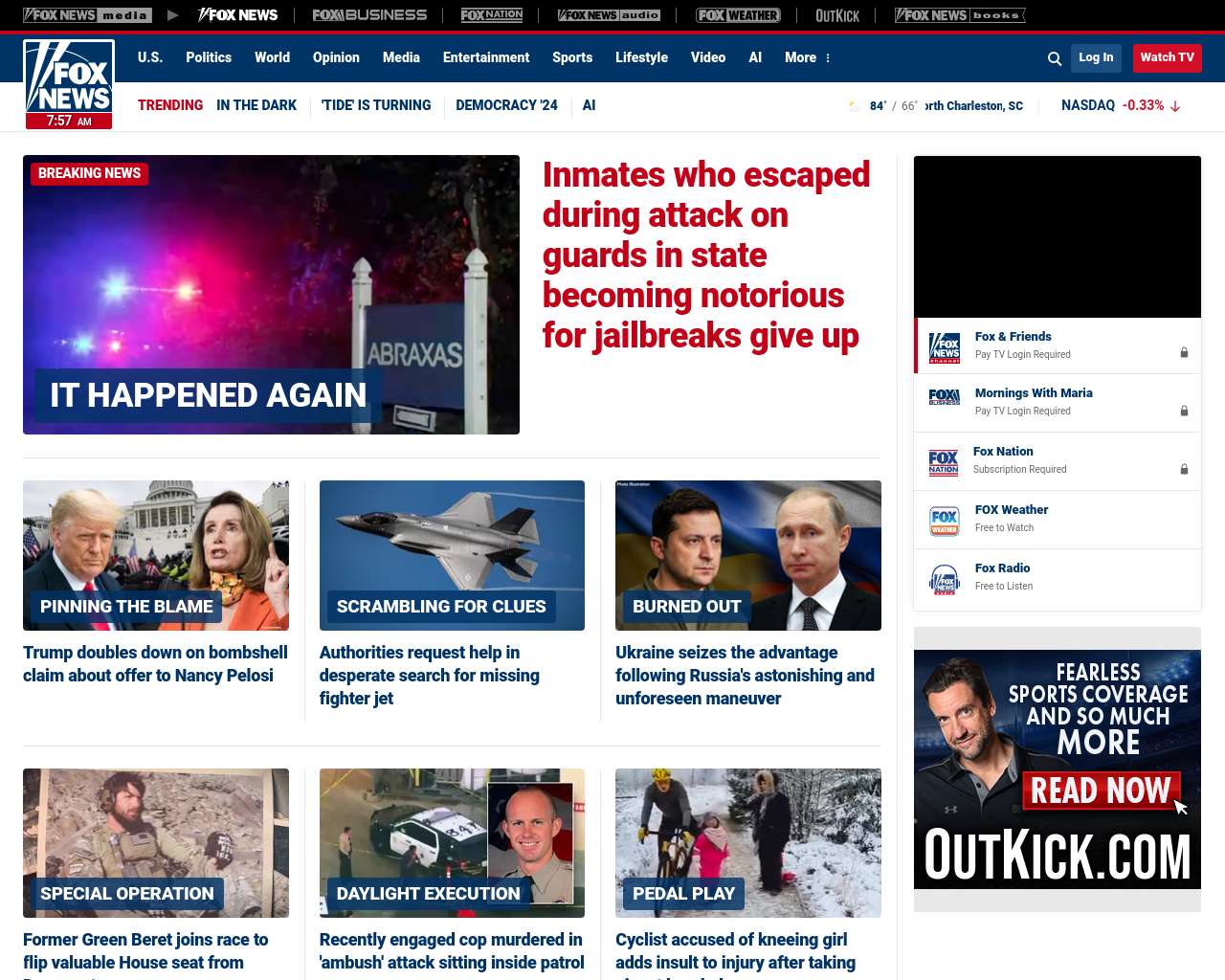Open Trump bombshell claim Pelosi headline
This screenshot has height=980, width=1225.
pyautogui.click(x=155, y=664)
